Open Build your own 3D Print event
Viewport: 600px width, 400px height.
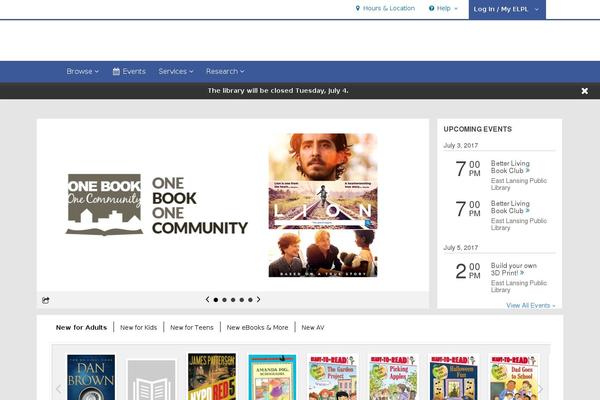point(514,269)
